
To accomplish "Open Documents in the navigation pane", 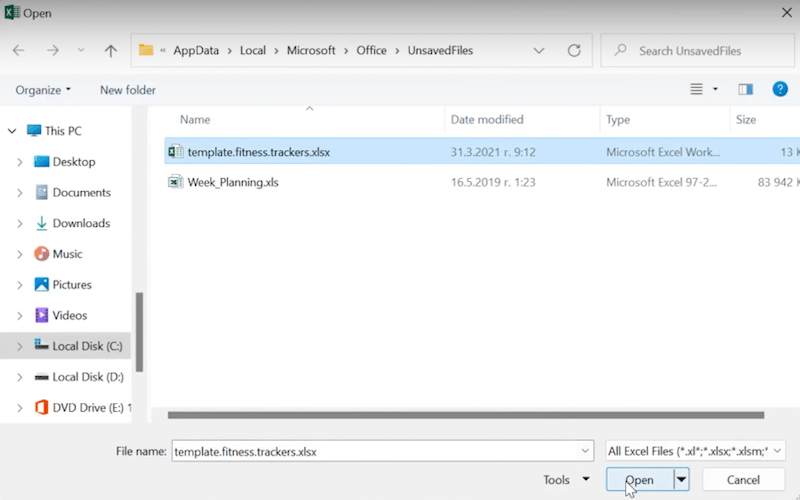I will click(x=72, y=192).
